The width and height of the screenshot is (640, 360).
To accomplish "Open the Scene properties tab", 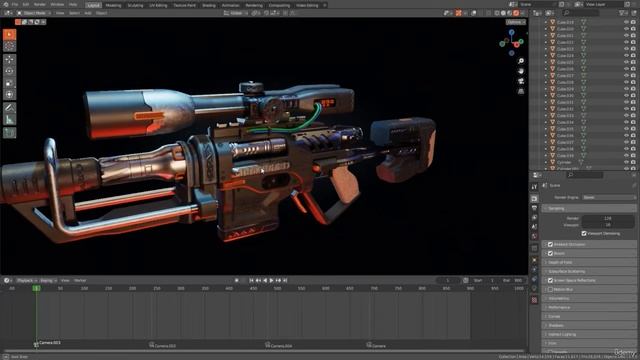I will [x=534, y=227].
